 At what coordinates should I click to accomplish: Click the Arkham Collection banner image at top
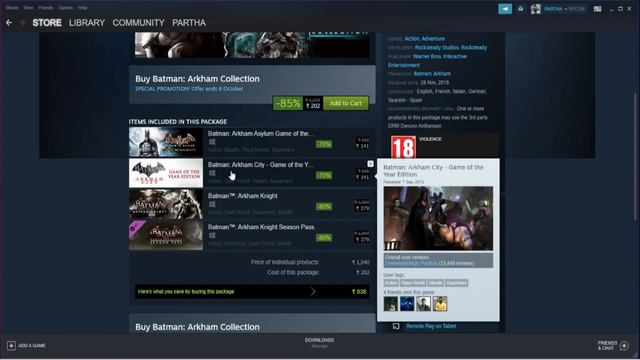(x=252, y=45)
